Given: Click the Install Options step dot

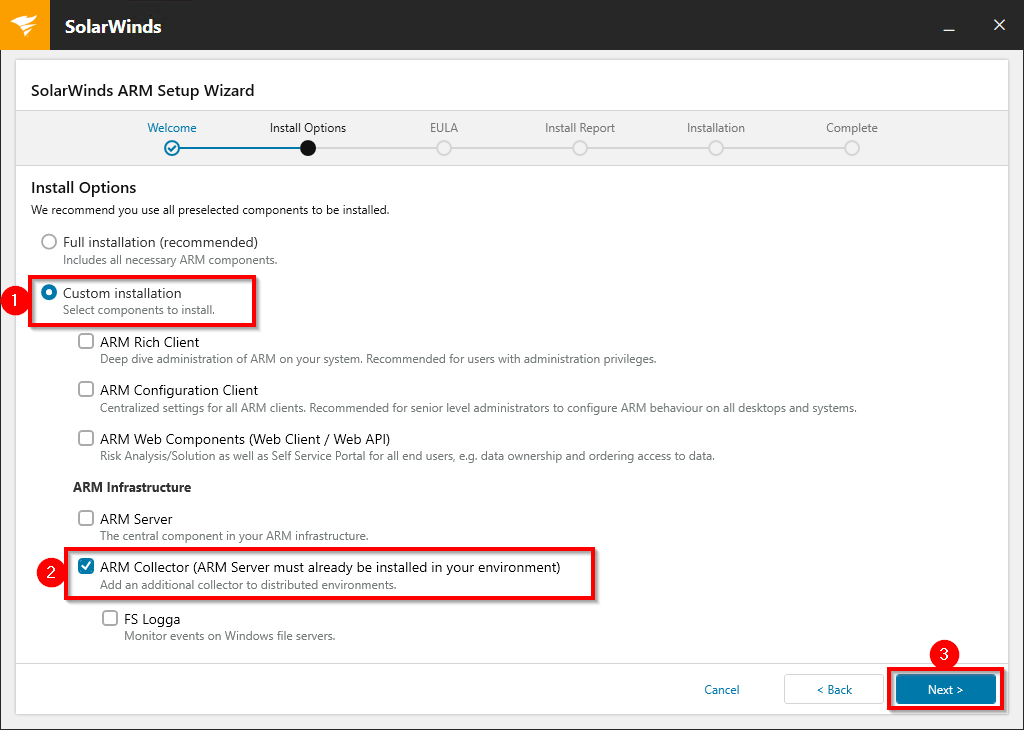Looking at the screenshot, I should [x=308, y=148].
